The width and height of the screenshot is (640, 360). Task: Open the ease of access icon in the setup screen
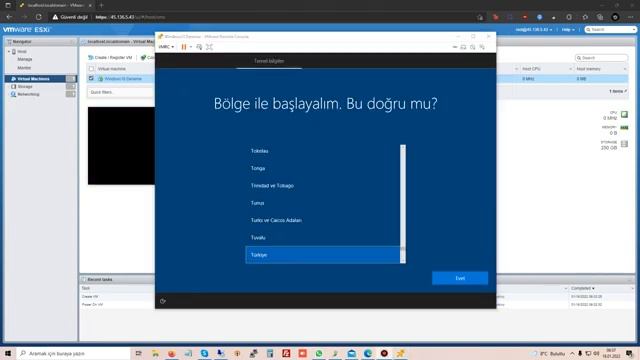[163, 301]
